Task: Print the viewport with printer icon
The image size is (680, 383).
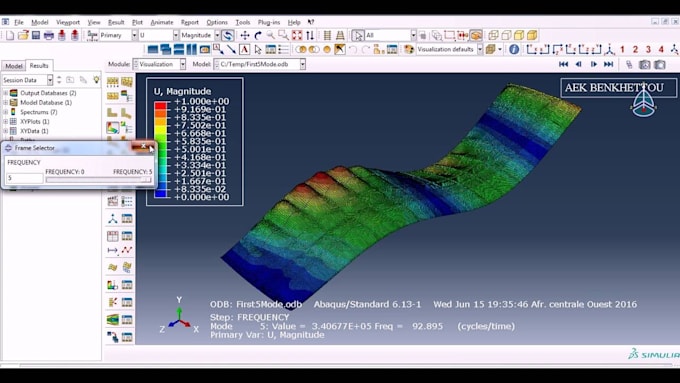Action: [49, 35]
